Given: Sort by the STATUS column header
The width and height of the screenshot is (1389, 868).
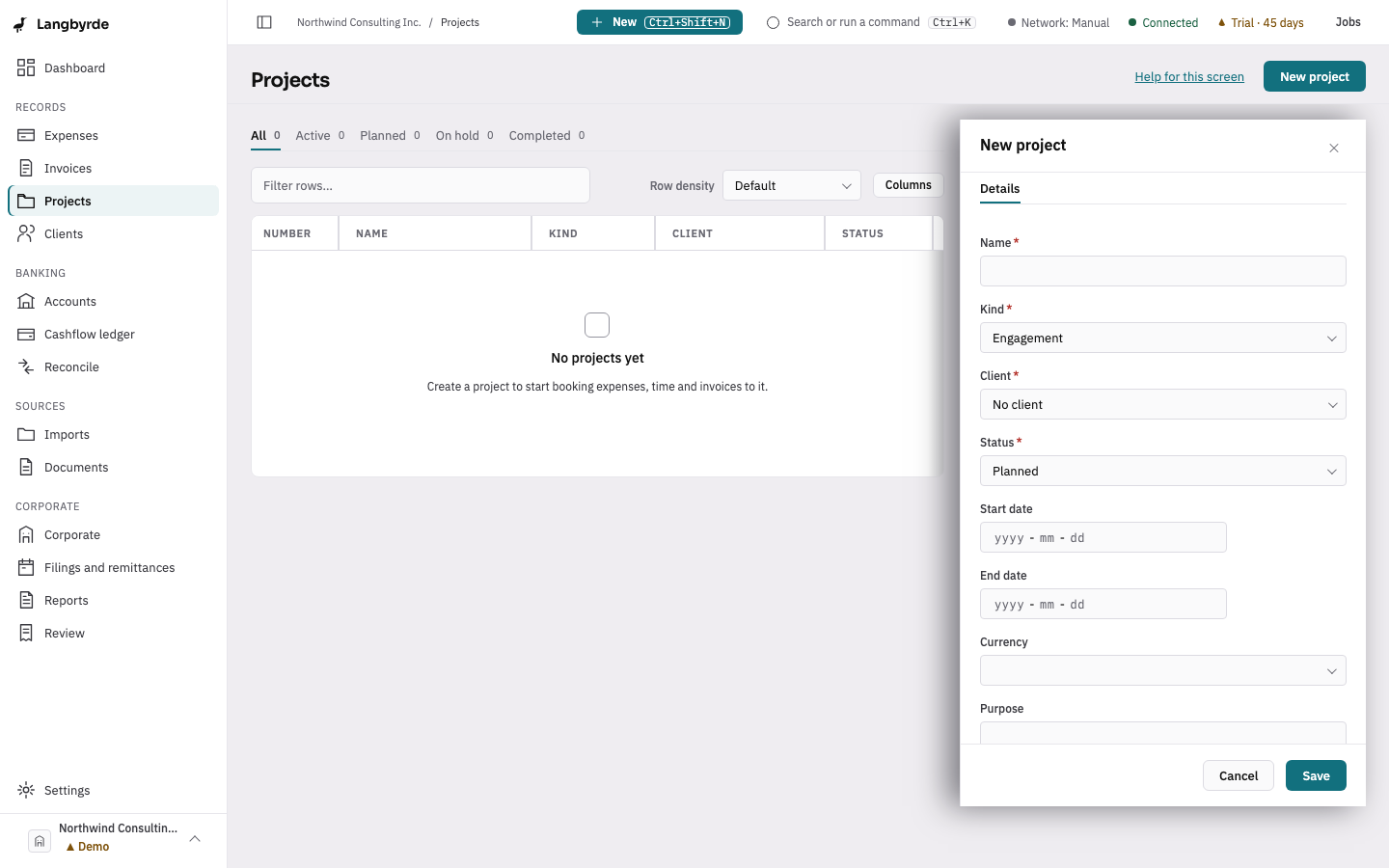Looking at the screenshot, I should pyautogui.click(x=879, y=233).
